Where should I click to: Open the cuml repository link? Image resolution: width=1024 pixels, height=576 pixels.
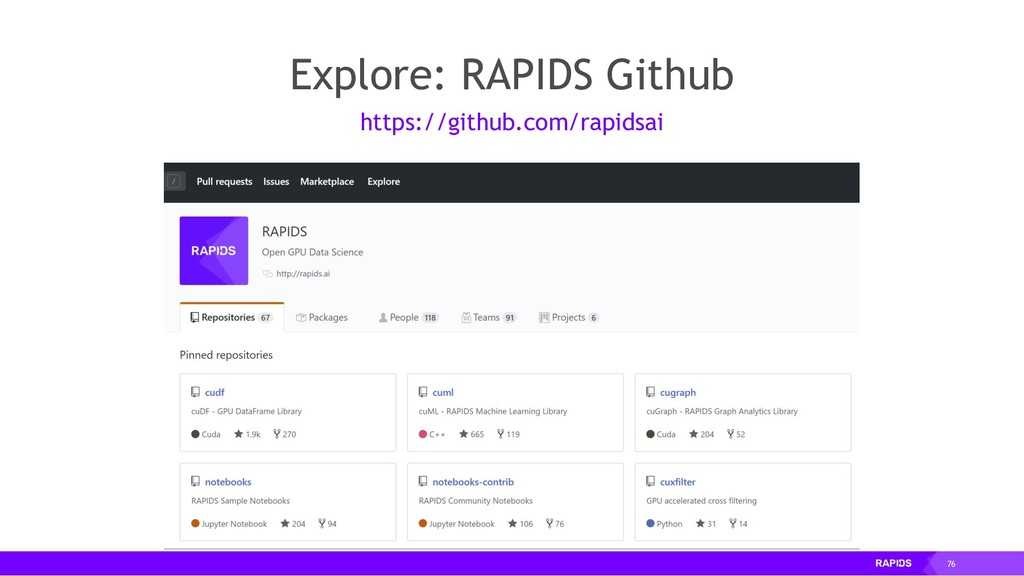click(x=443, y=392)
